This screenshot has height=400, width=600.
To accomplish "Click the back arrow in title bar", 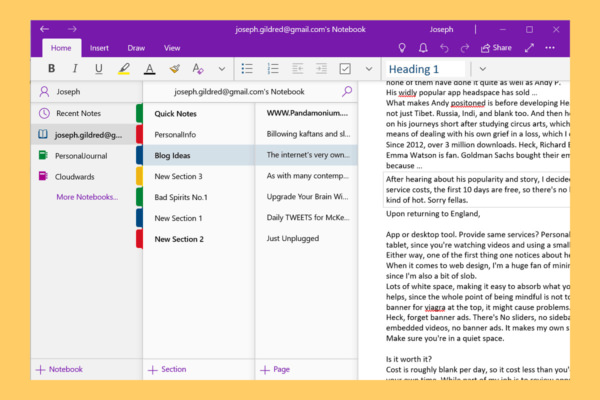I will coord(45,29).
